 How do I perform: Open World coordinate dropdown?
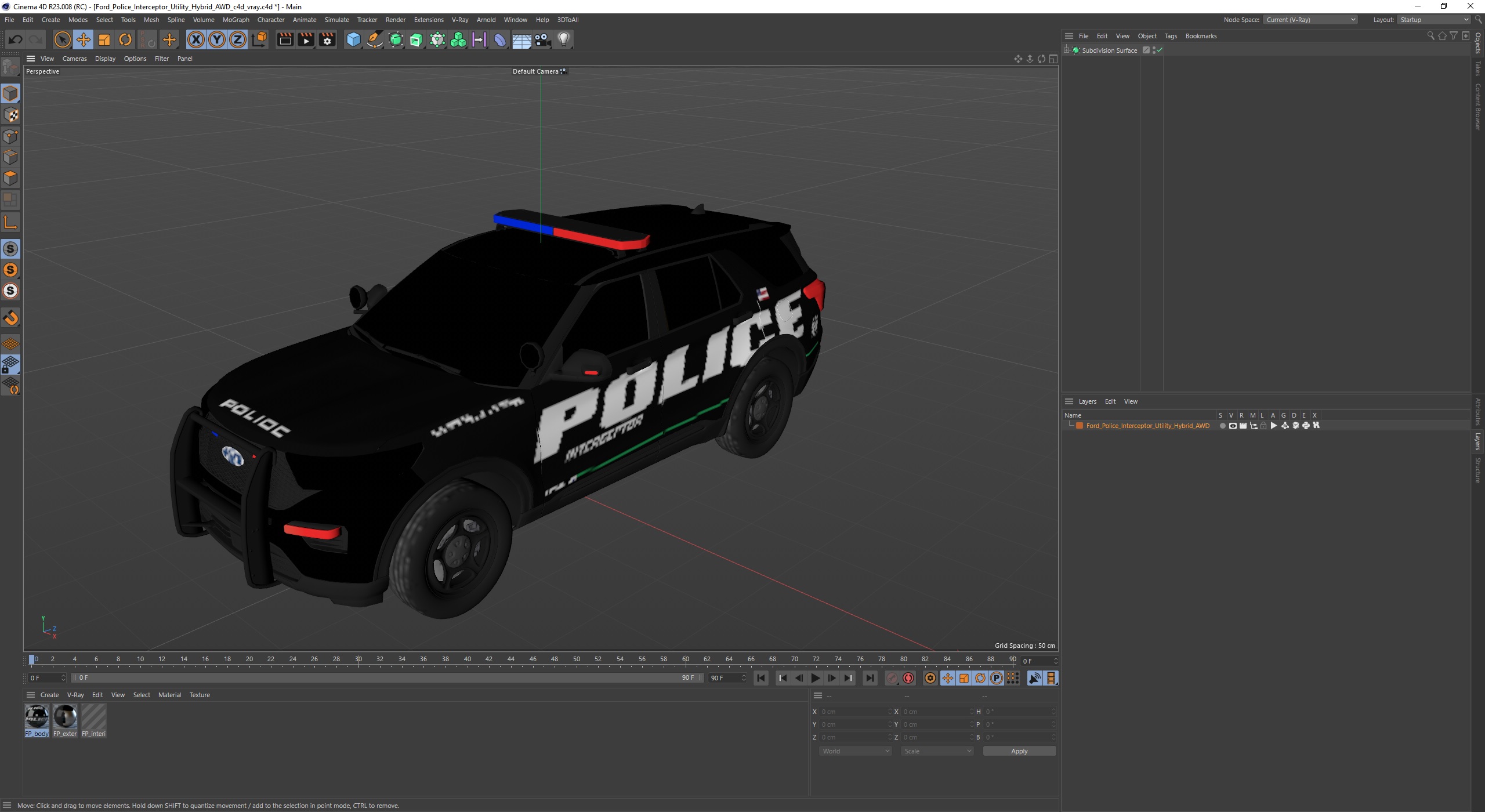click(855, 751)
